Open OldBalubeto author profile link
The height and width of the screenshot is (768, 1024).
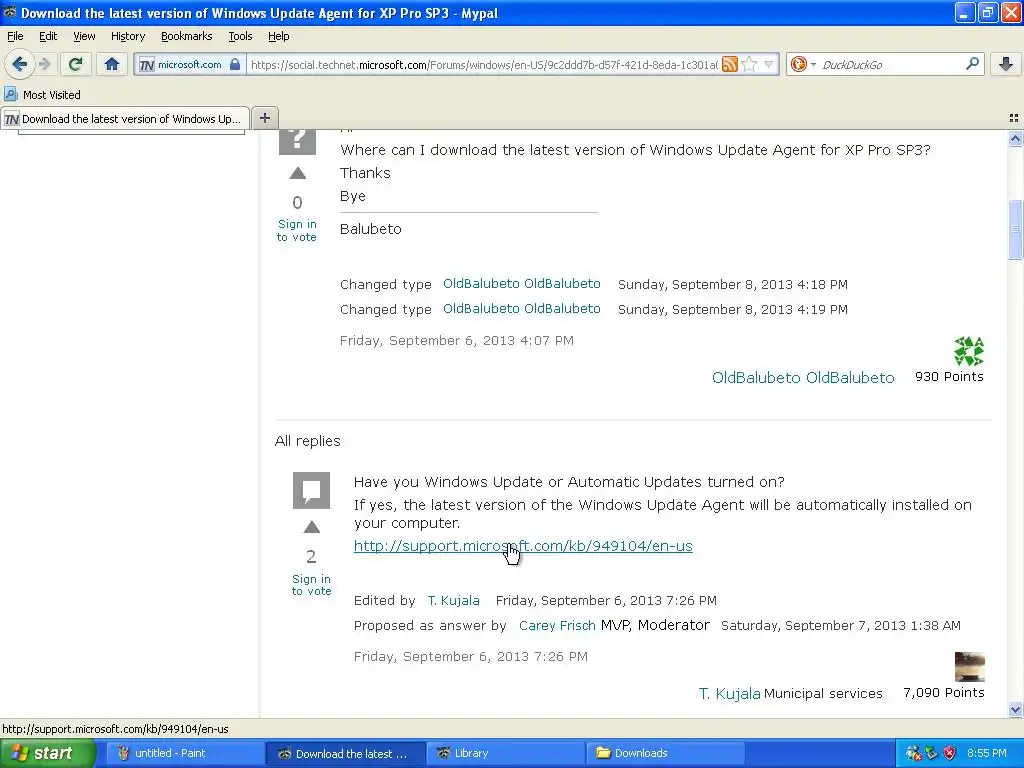click(803, 377)
